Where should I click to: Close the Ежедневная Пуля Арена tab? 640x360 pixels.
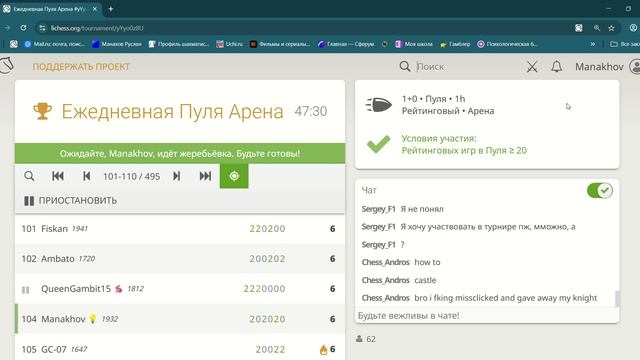(x=95, y=9)
